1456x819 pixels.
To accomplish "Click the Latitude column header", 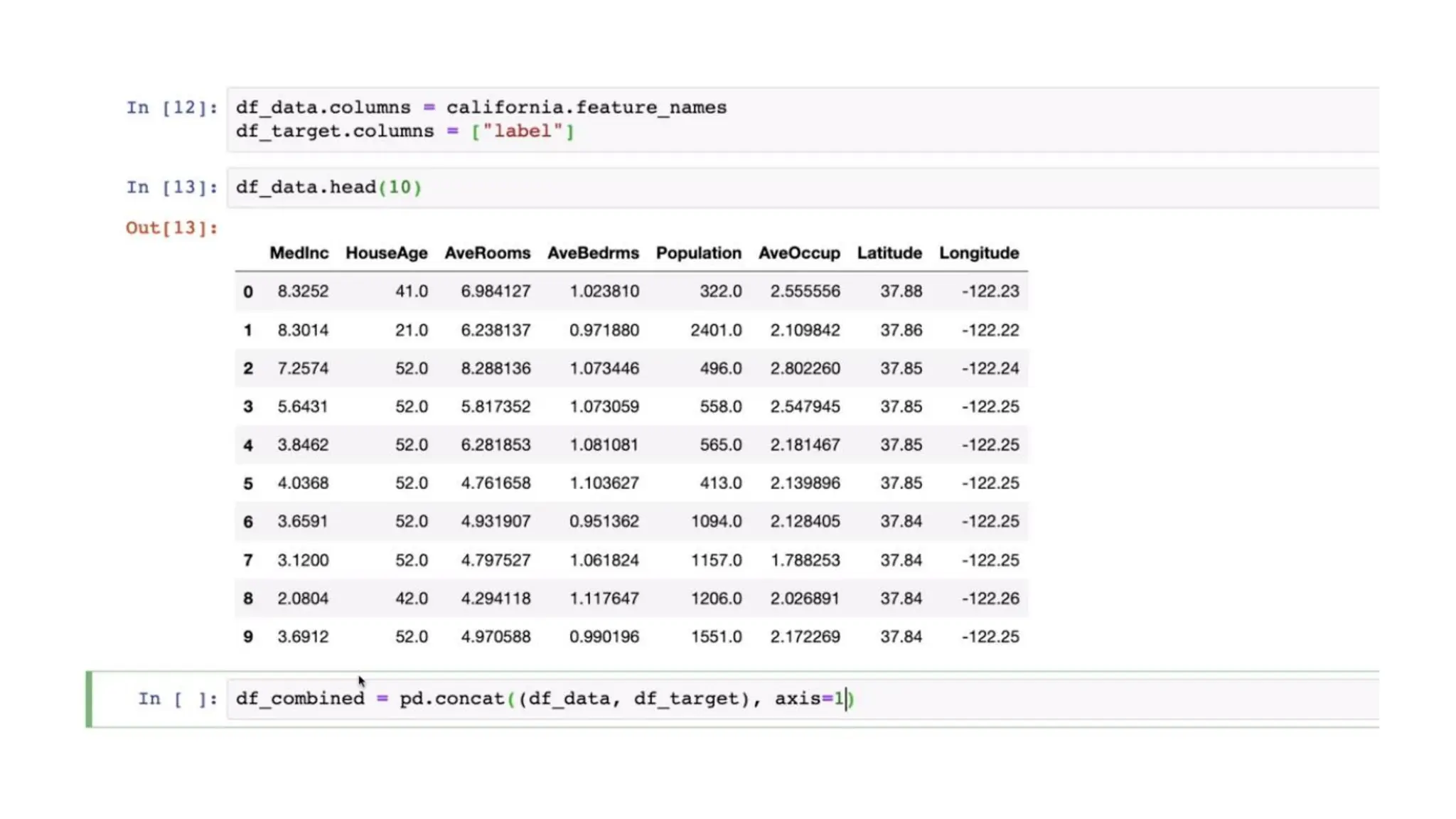I will (x=889, y=253).
